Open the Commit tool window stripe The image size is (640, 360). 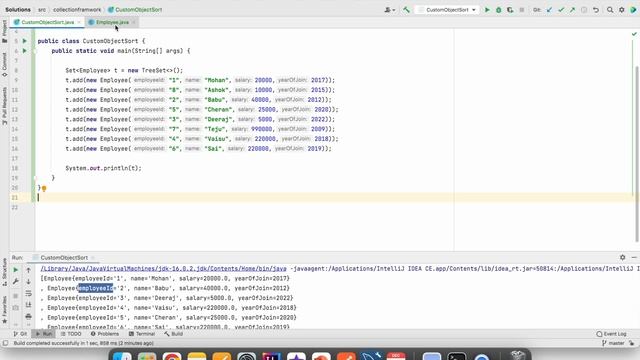tap(4, 65)
